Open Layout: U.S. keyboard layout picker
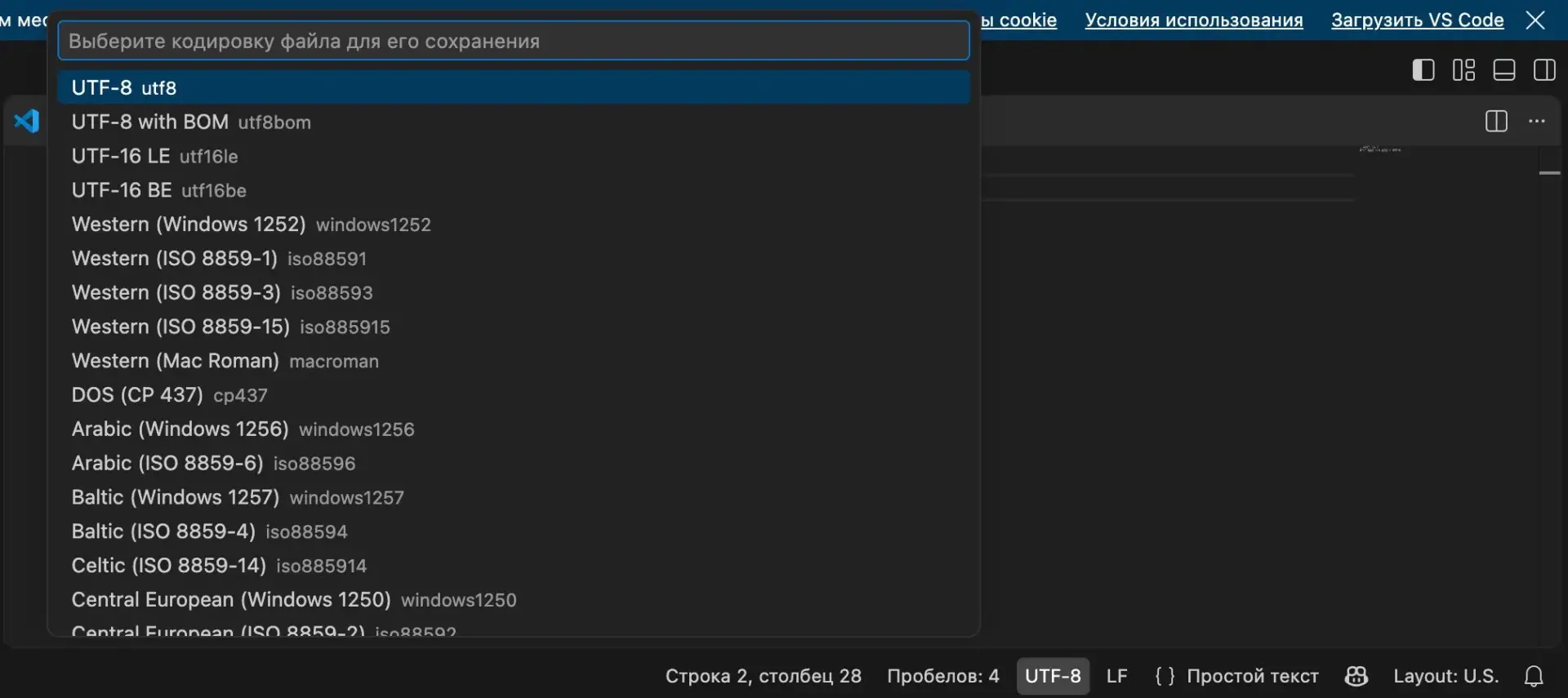Viewport: 1568px width, 698px height. (x=1445, y=676)
